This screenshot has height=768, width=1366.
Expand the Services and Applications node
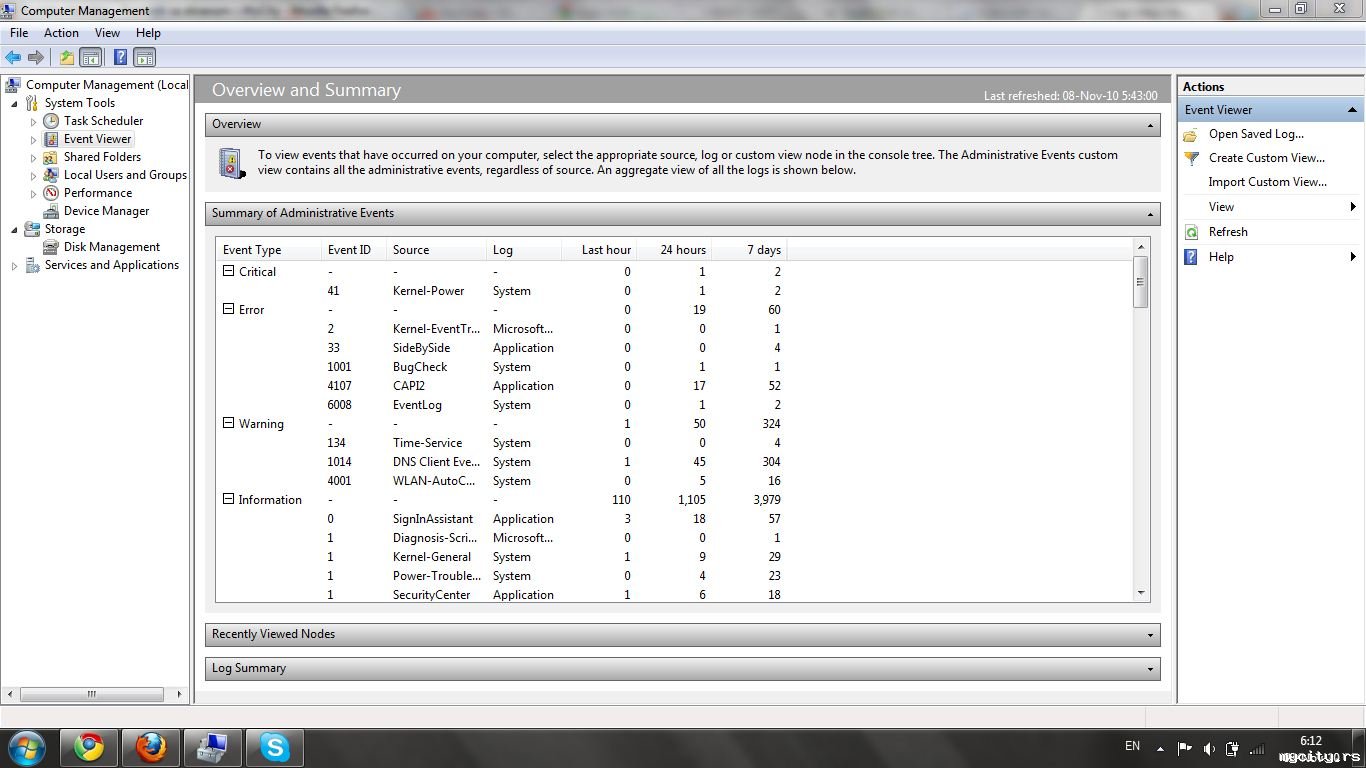pyautogui.click(x=14, y=266)
